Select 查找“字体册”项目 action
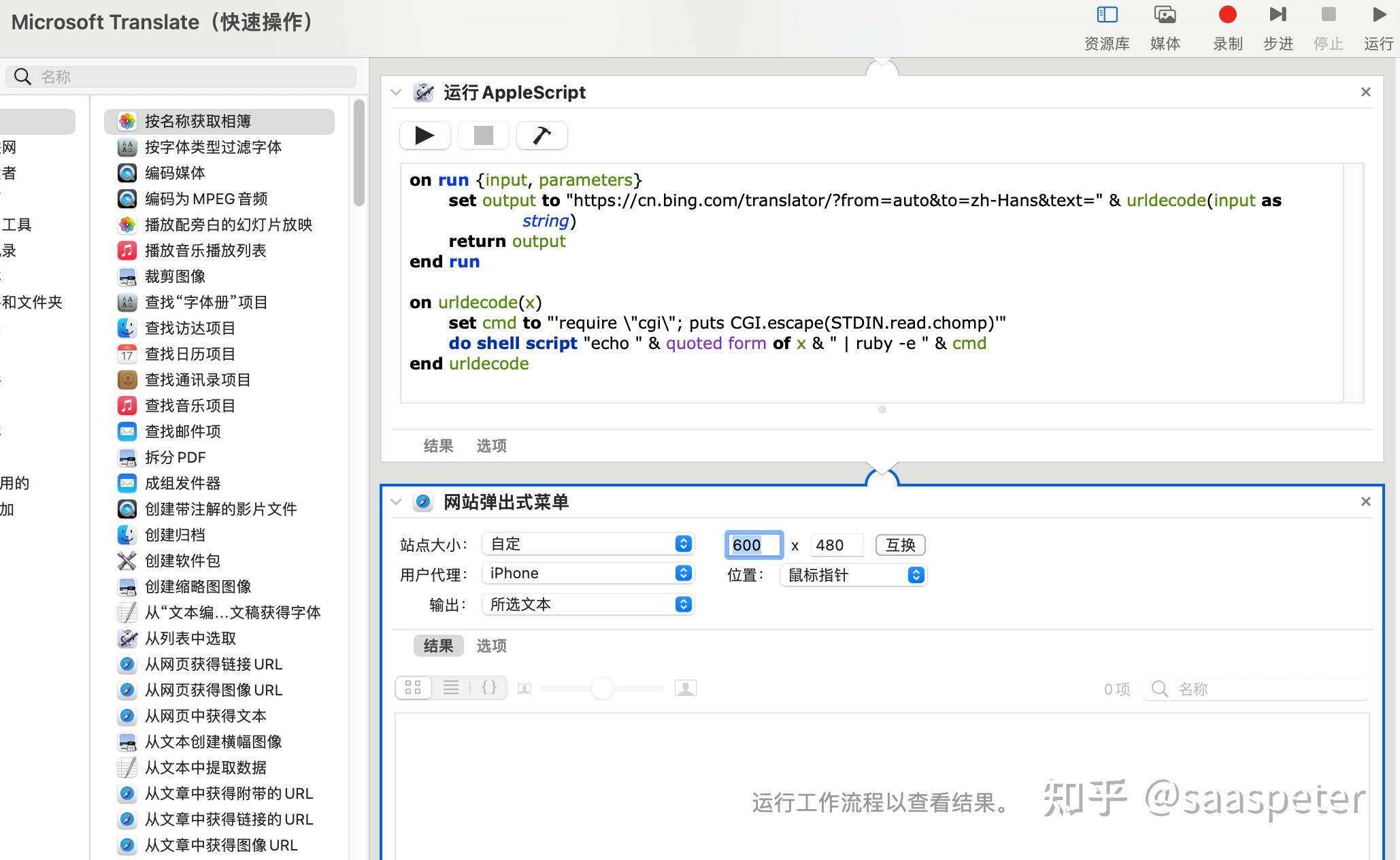This screenshot has height=860, width=1400. coord(219,302)
